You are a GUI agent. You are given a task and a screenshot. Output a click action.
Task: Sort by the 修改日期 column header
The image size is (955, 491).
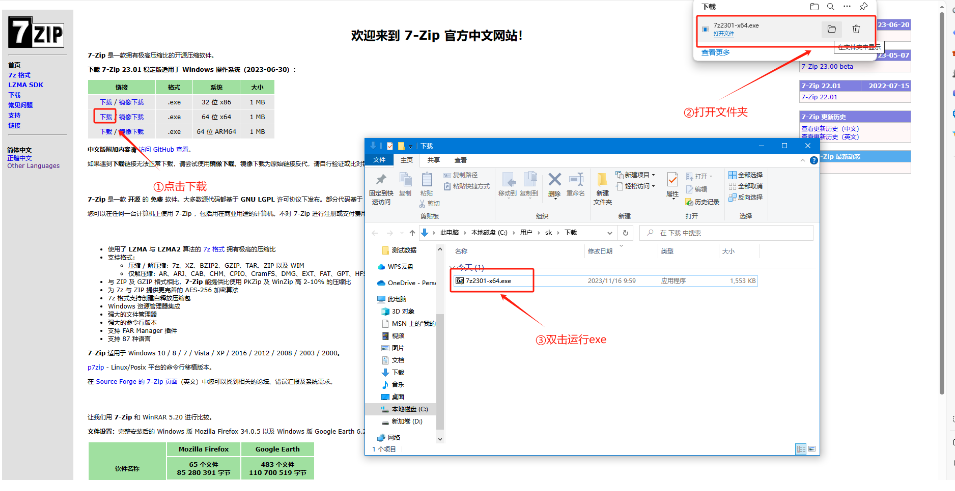coord(600,251)
